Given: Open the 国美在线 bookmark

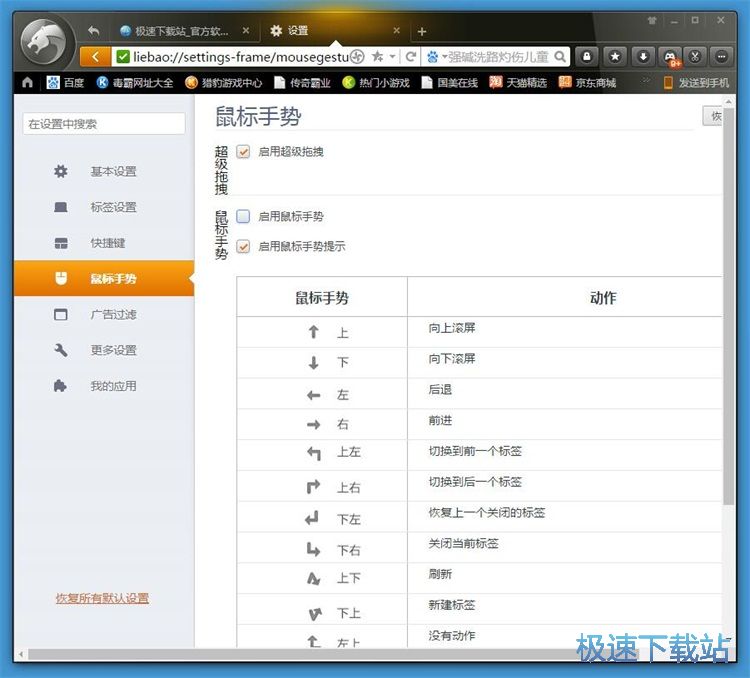Looking at the screenshot, I should [x=450, y=83].
